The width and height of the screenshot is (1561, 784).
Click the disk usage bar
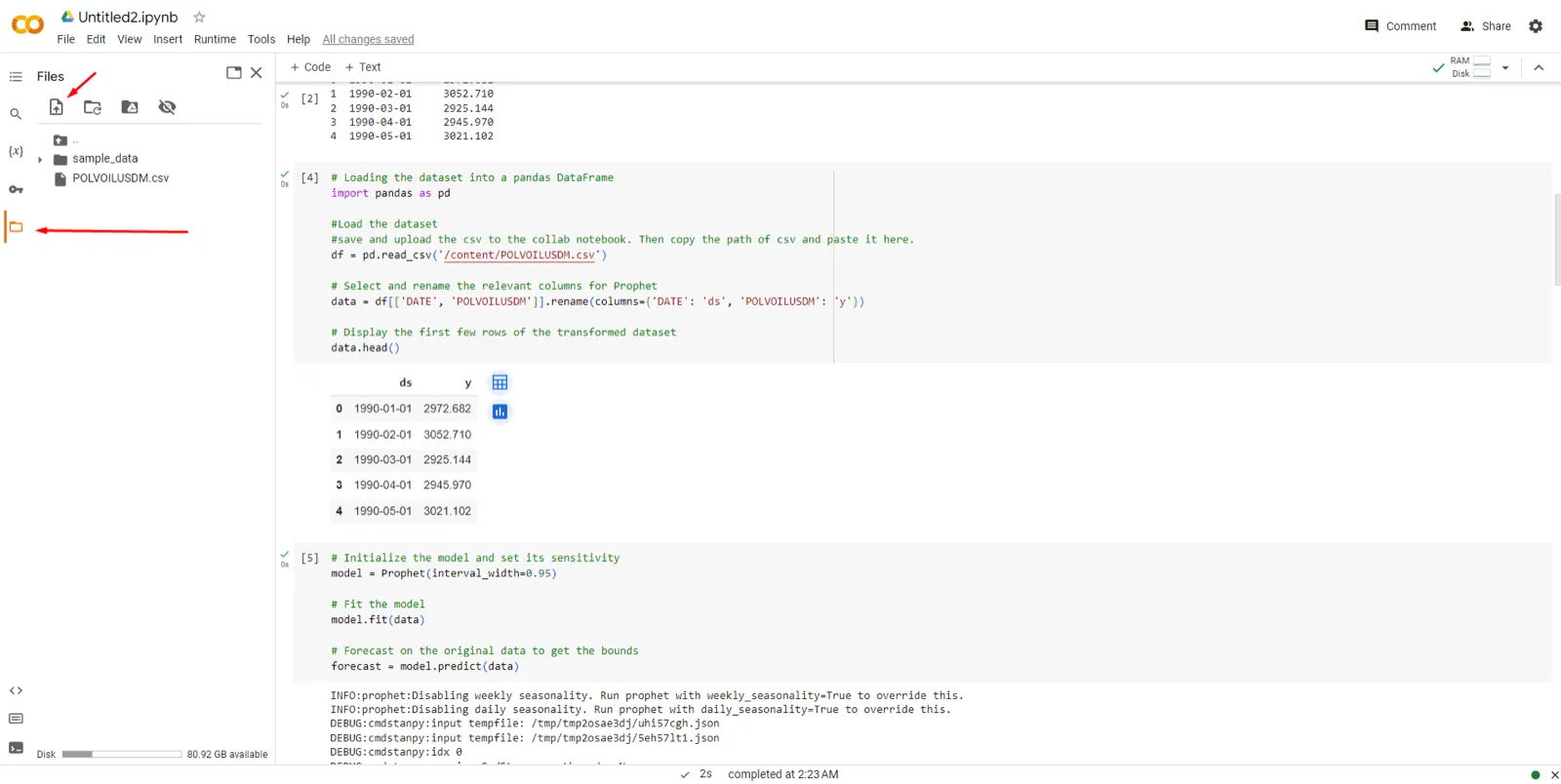click(121, 754)
